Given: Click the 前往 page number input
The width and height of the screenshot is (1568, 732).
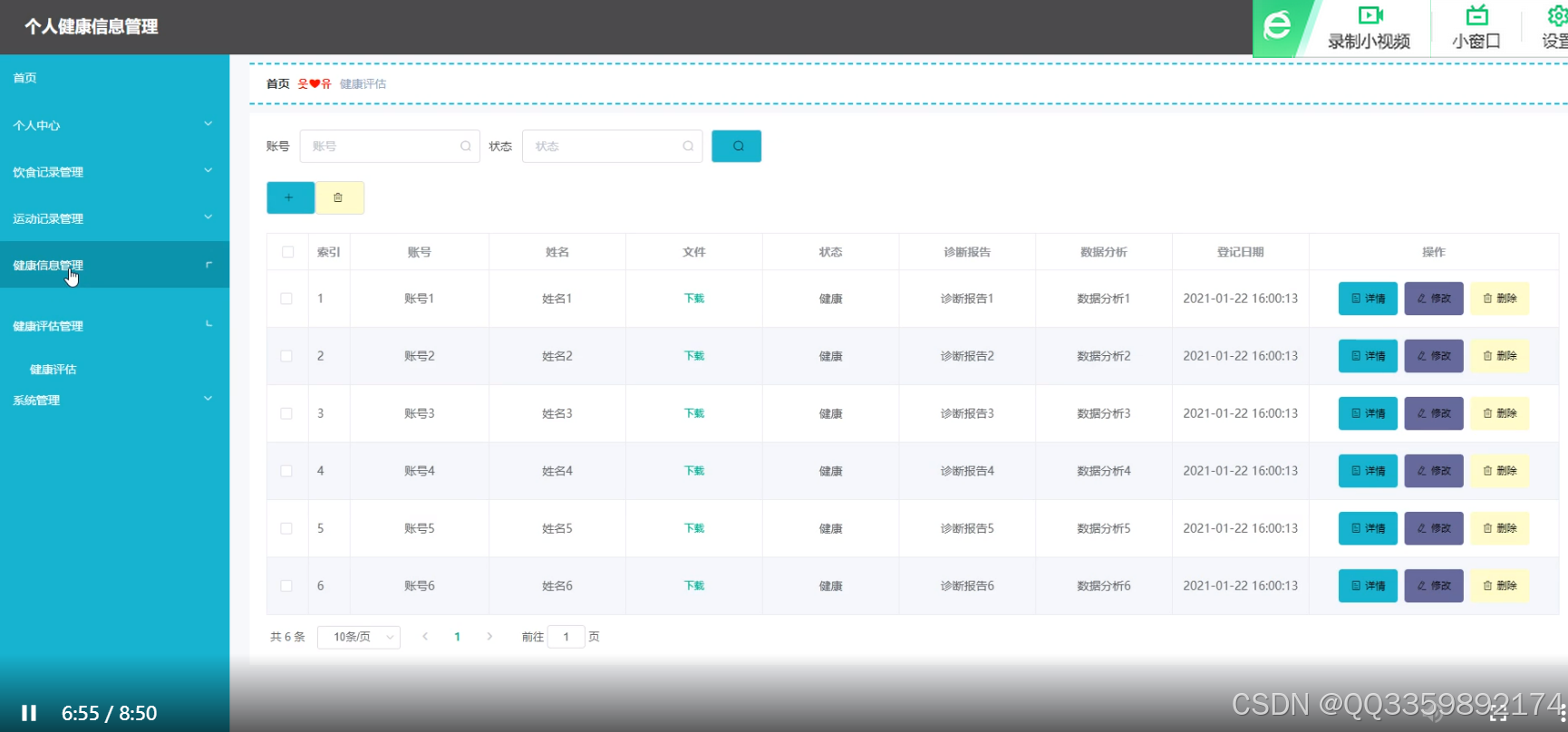Looking at the screenshot, I should pyautogui.click(x=566, y=637).
